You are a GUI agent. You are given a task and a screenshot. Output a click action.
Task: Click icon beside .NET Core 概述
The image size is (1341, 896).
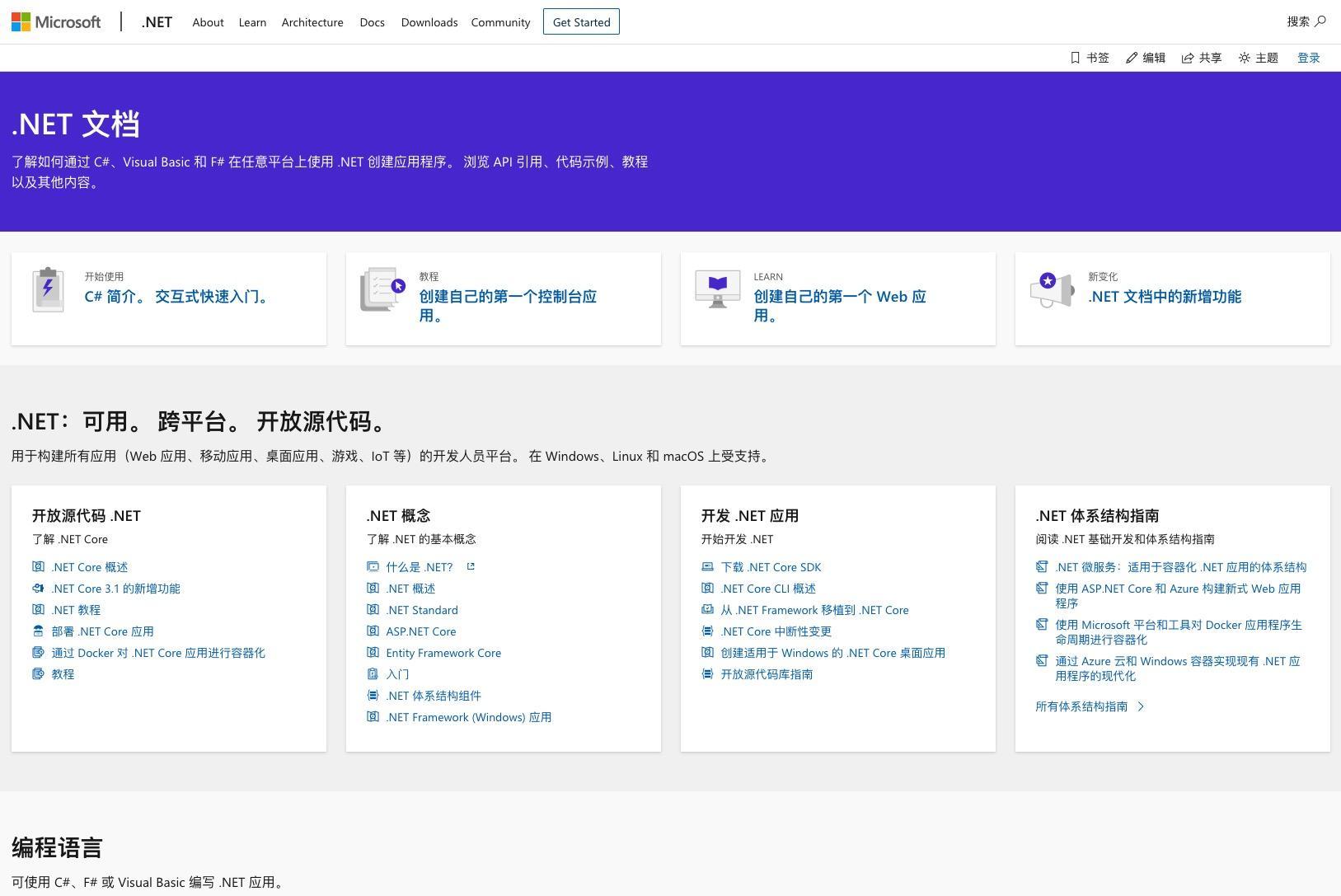tap(38, 566)
